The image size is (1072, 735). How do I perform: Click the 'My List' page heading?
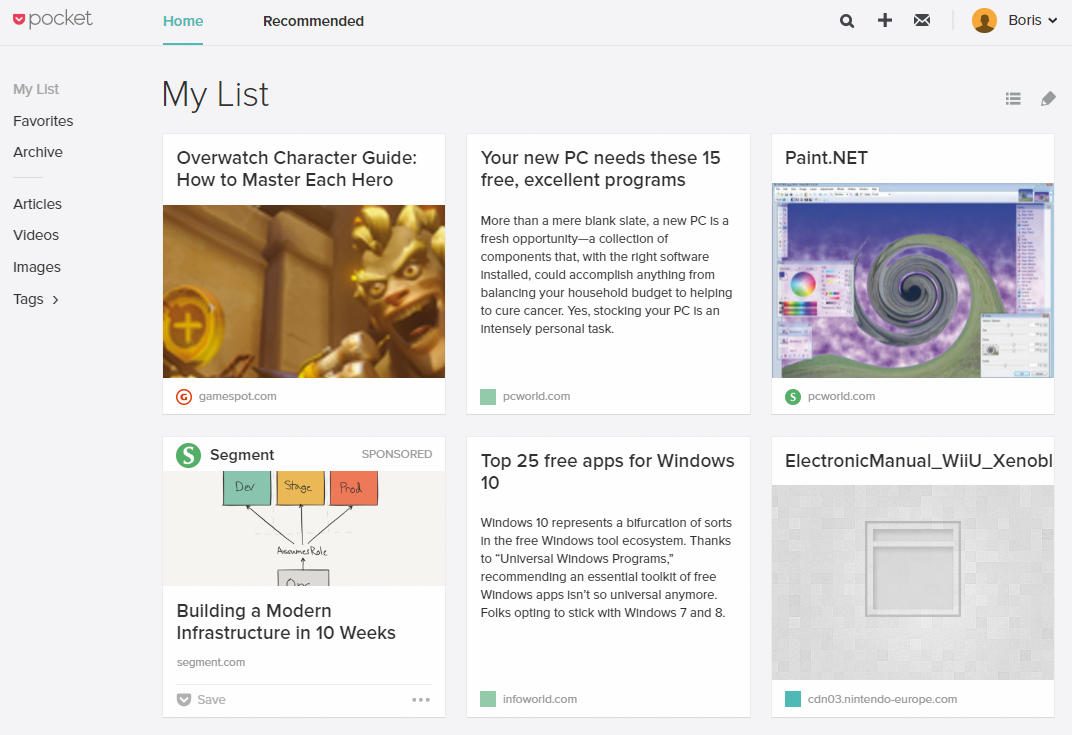click(x=215, y=94)
